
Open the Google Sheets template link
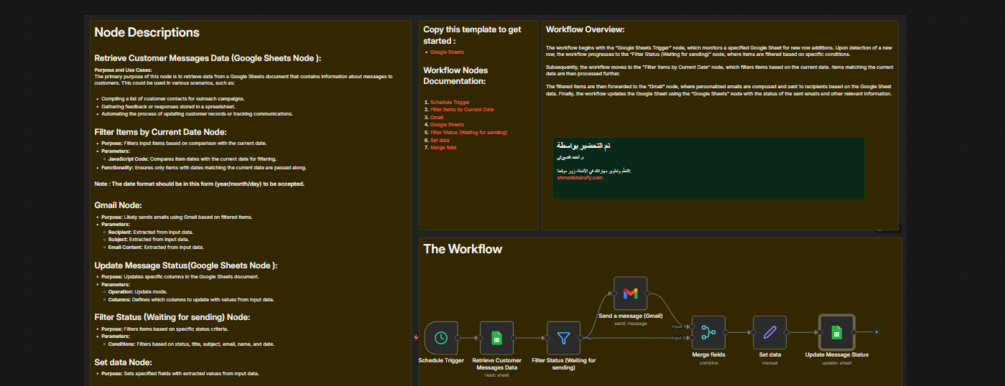pos(447,52)
